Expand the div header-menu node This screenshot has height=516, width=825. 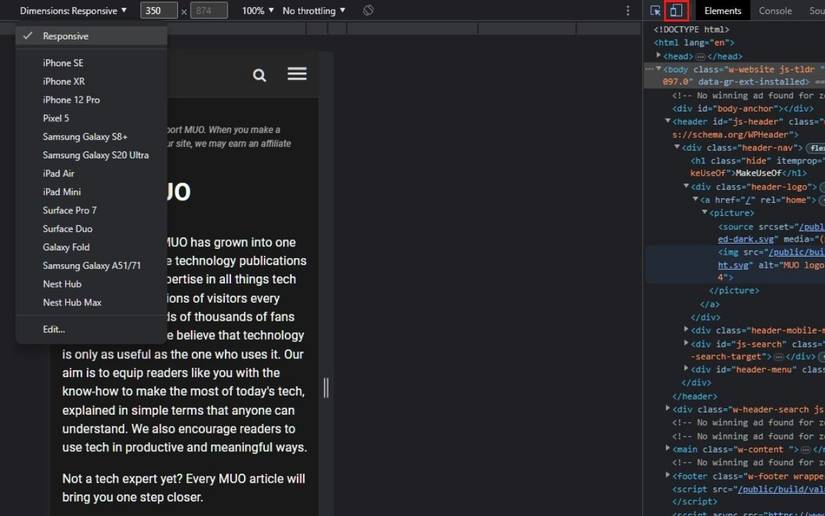pos(686,369)
